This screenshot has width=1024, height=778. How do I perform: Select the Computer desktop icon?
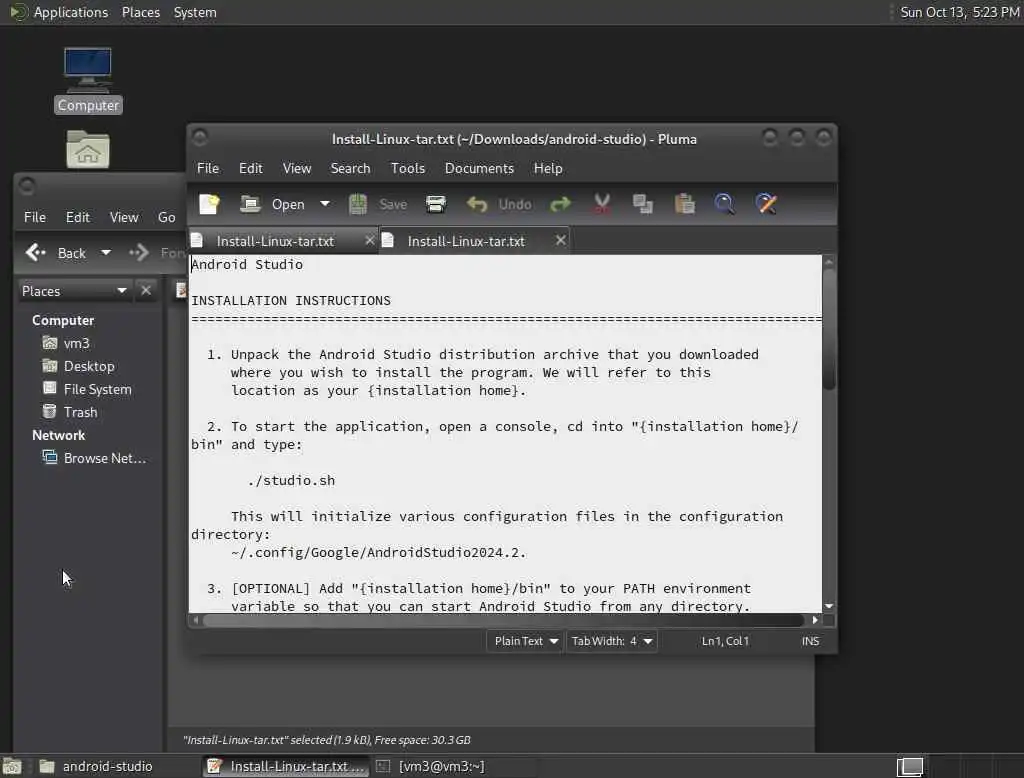coord(88,80)
